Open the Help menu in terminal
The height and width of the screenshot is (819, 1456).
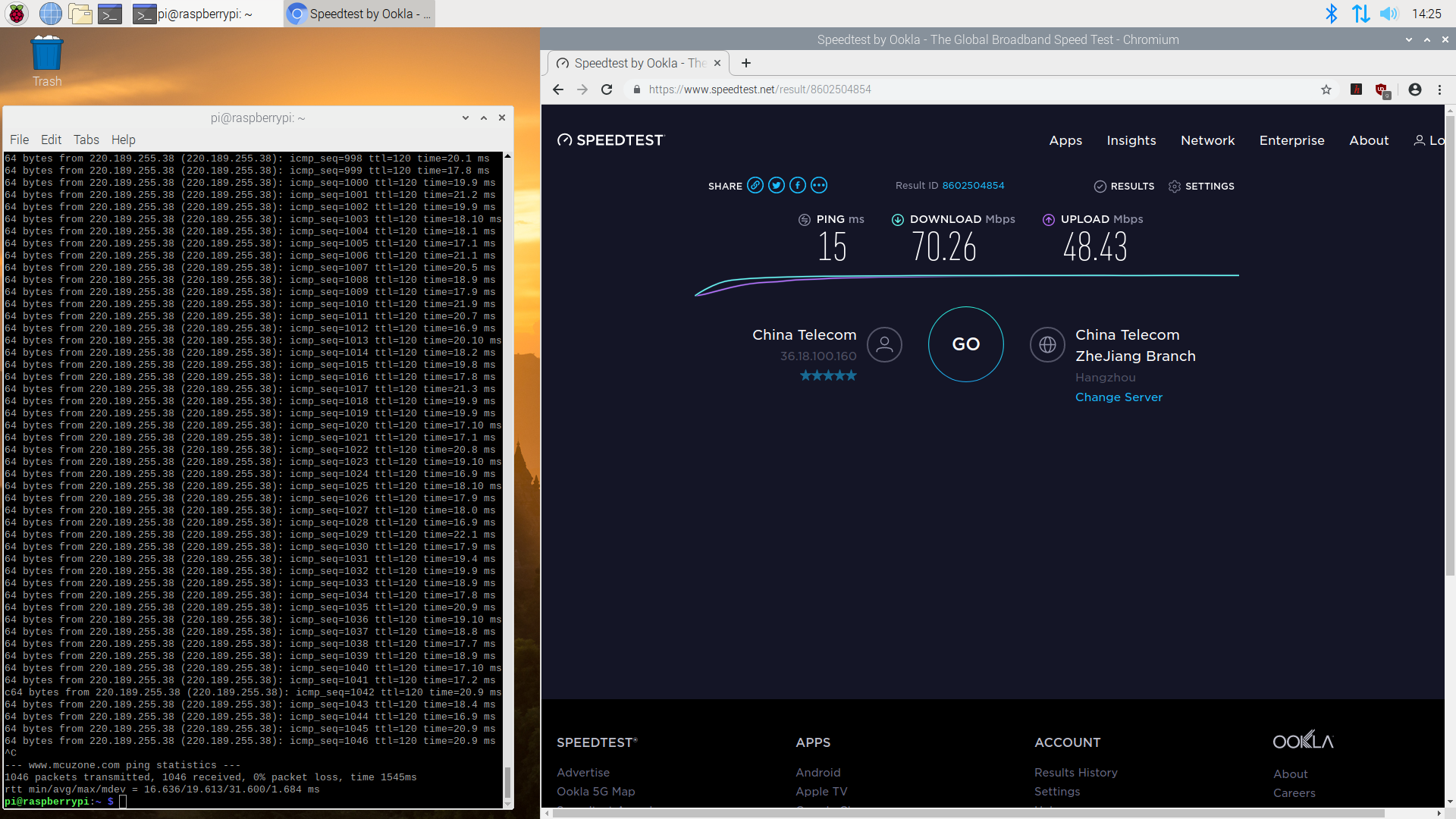124,140
